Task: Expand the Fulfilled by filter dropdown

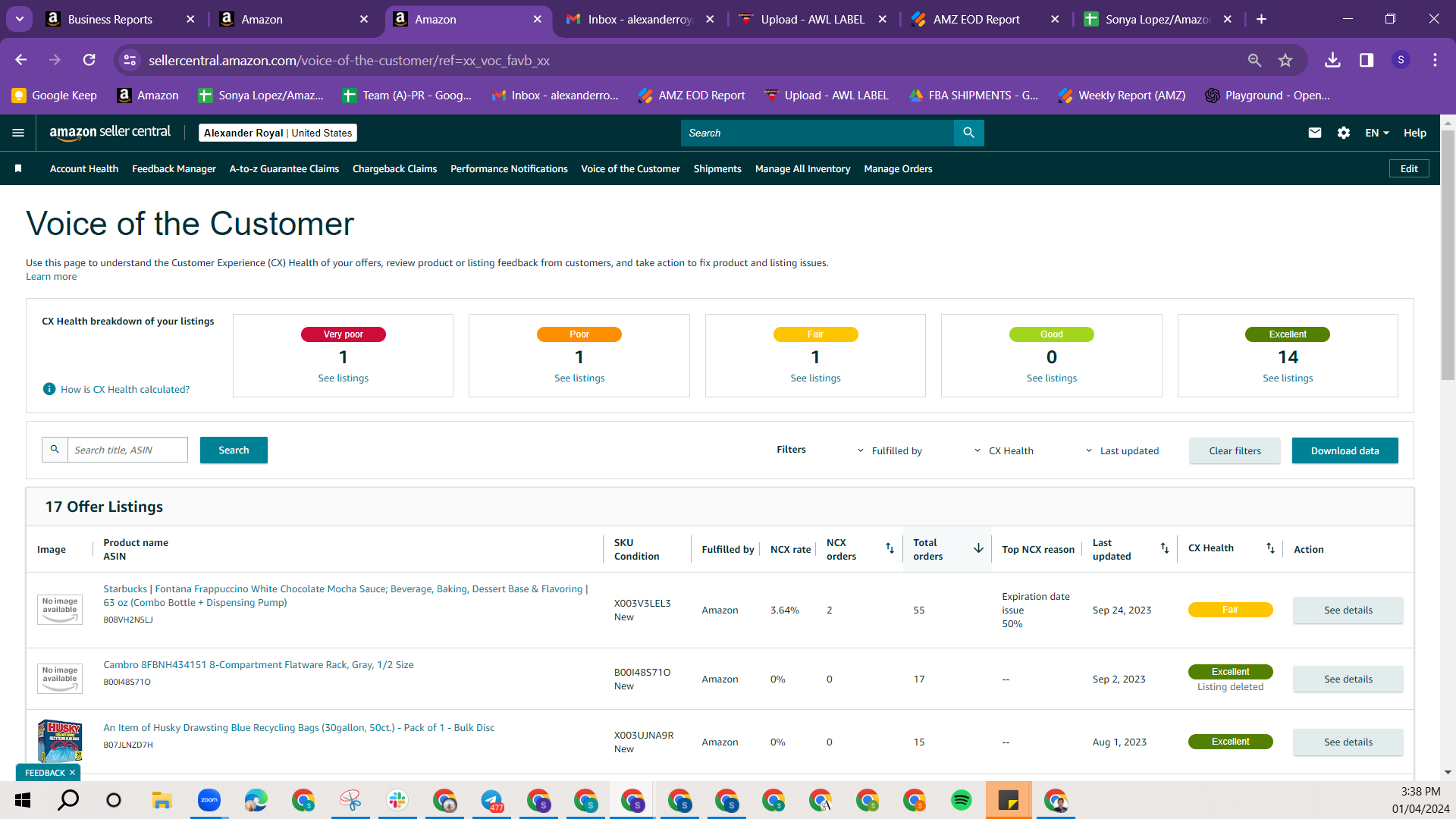Action: click(x=890, y=450)
